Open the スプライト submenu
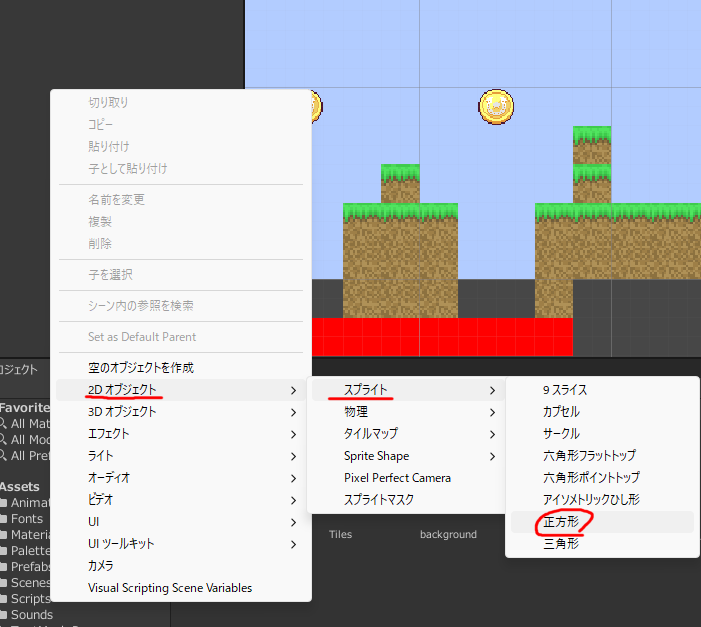 (x=408, y=390)
